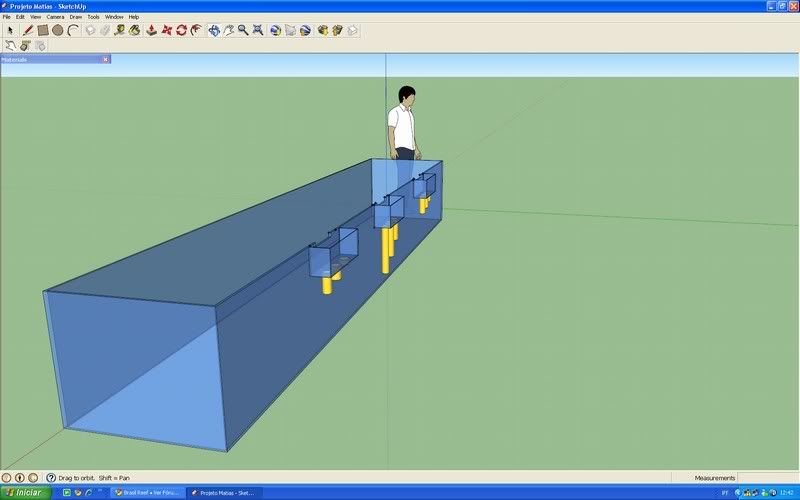Click the Share Model box icon
This screenshot has height=500, width=800.
coord(337,31)
